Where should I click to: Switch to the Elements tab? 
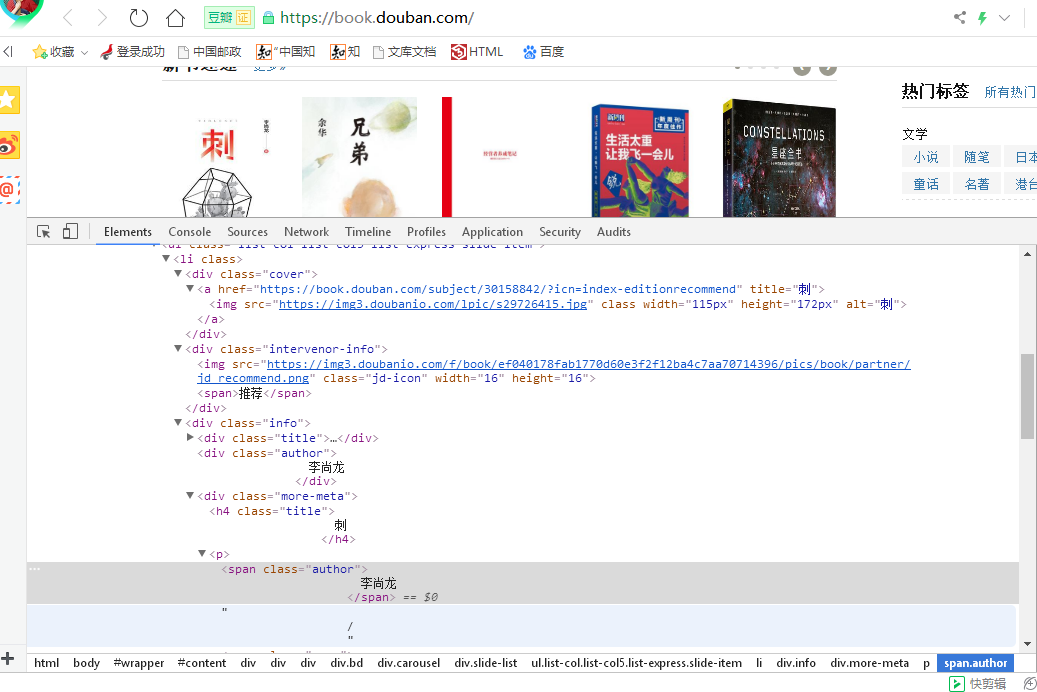128,232
